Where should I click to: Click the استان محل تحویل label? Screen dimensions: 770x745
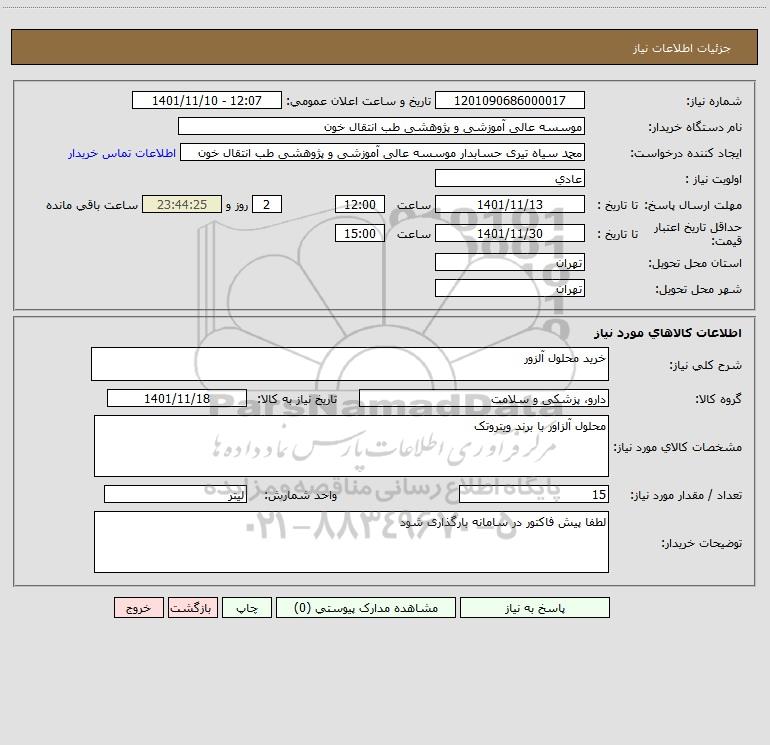point(695,263)
